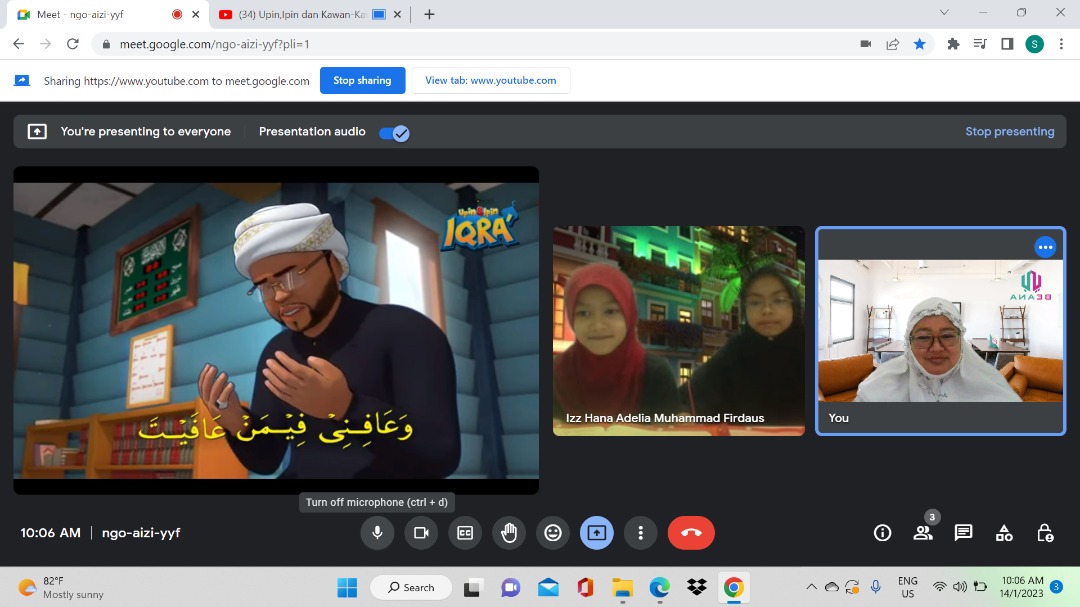The image size is (1080, 607).
Task: Open a new browser tab
Action: 429,14
